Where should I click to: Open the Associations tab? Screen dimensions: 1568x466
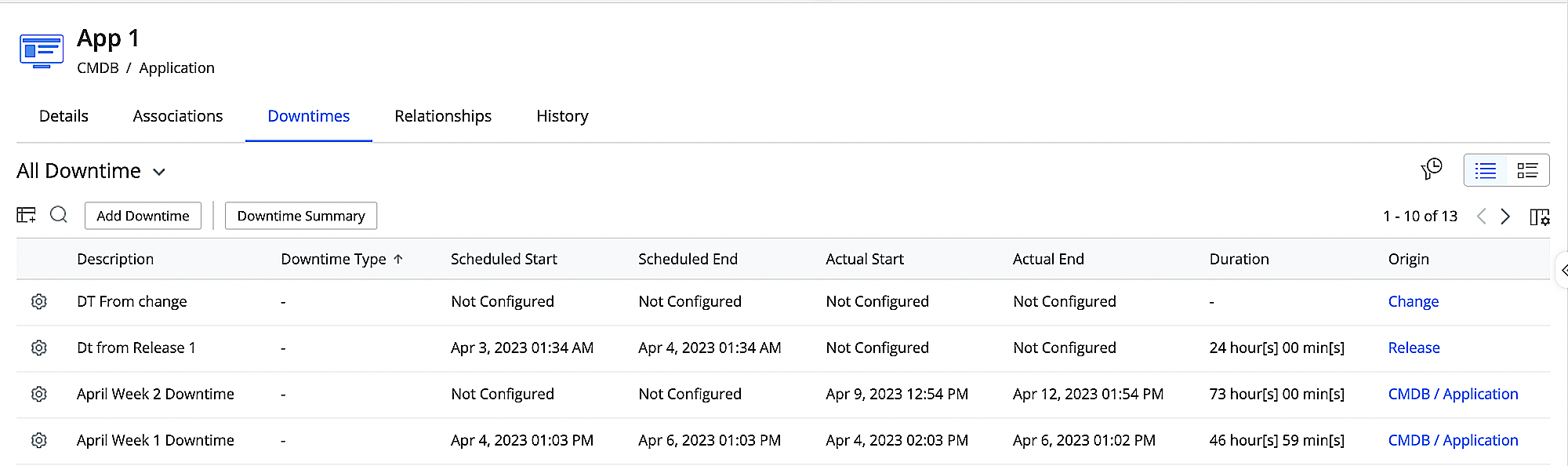click(x=177, y=115)
